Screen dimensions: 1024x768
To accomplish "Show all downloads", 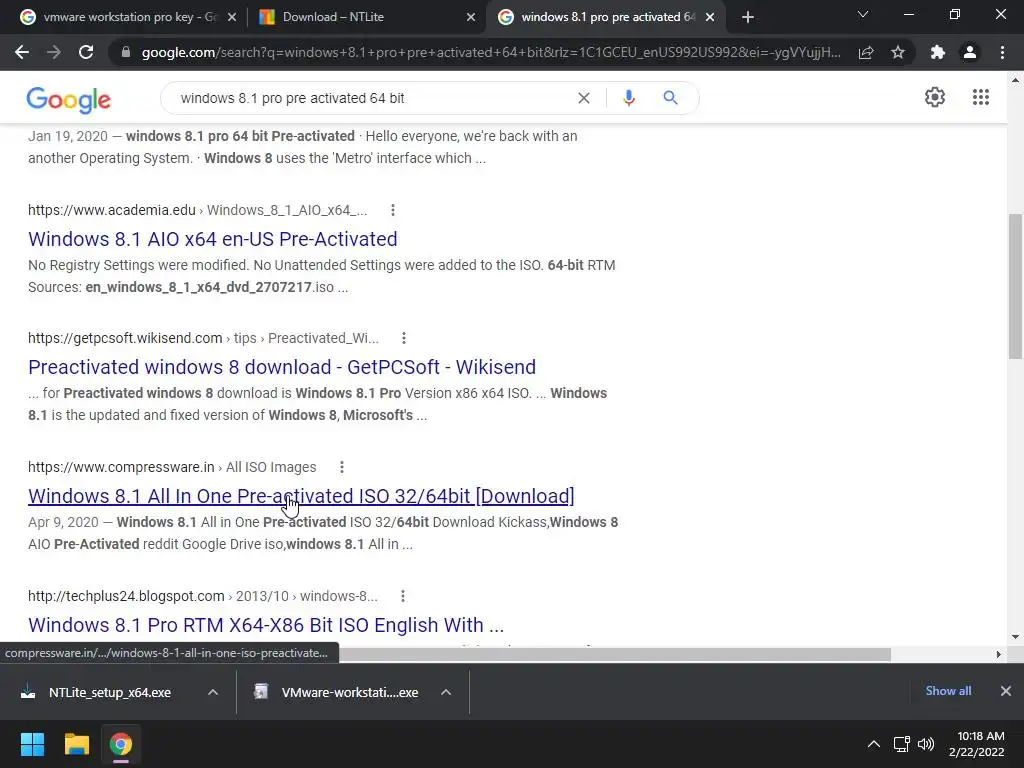I will click(948, 691).
